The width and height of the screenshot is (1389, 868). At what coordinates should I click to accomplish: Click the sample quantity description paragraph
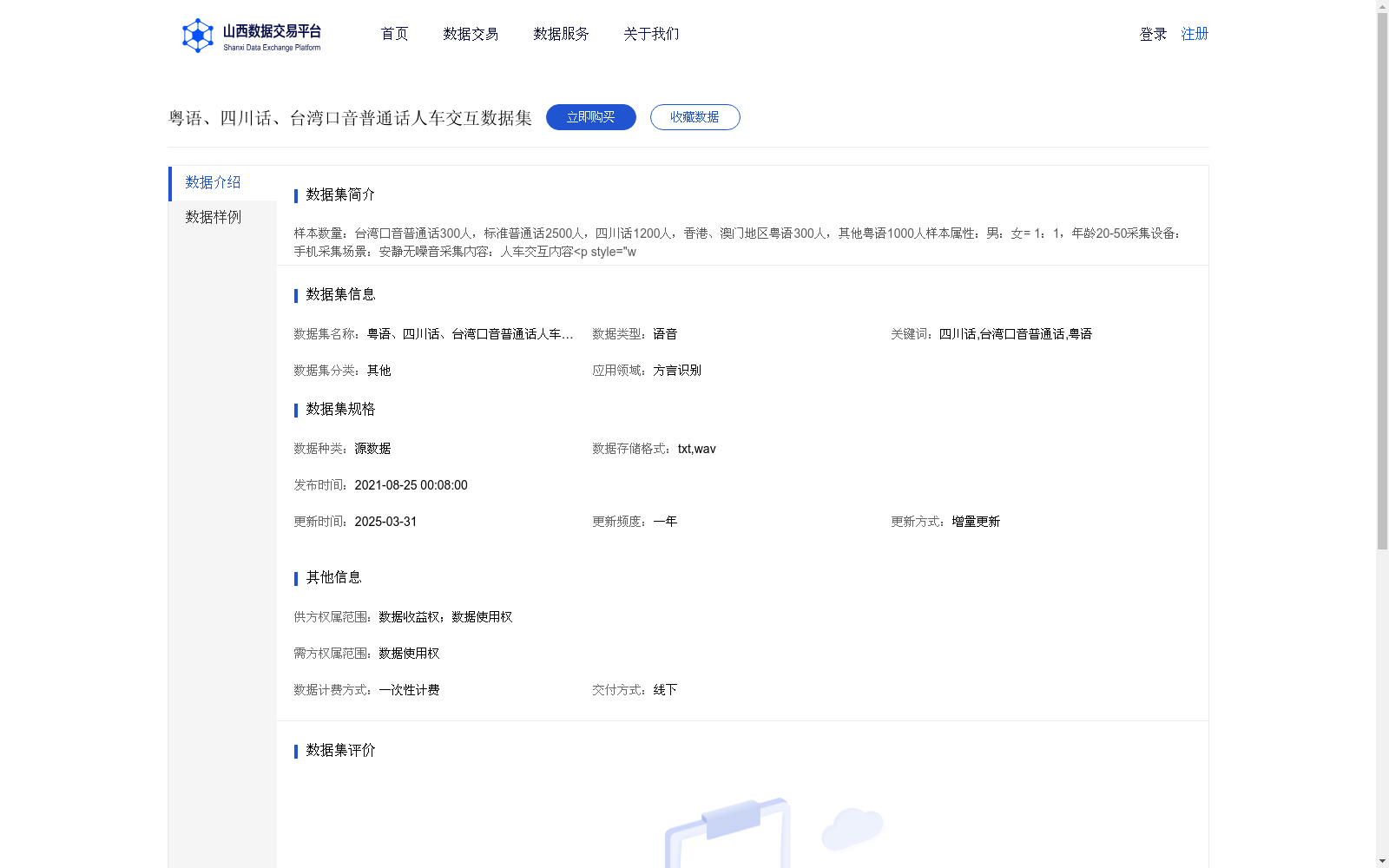(738, 242)
